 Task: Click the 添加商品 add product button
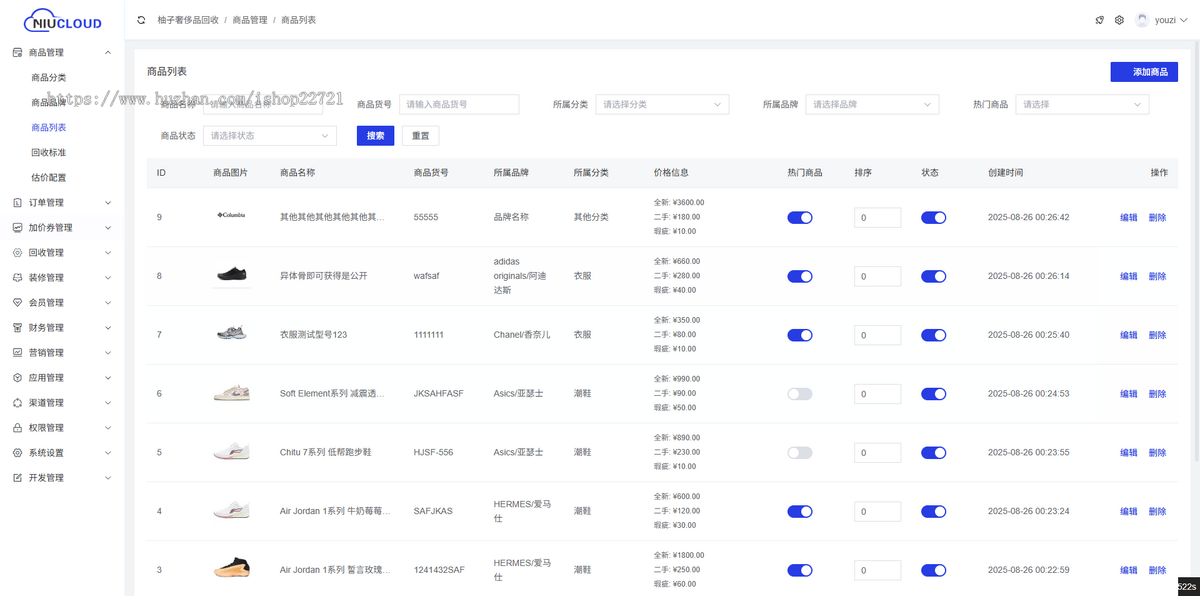pos(1144,72)
